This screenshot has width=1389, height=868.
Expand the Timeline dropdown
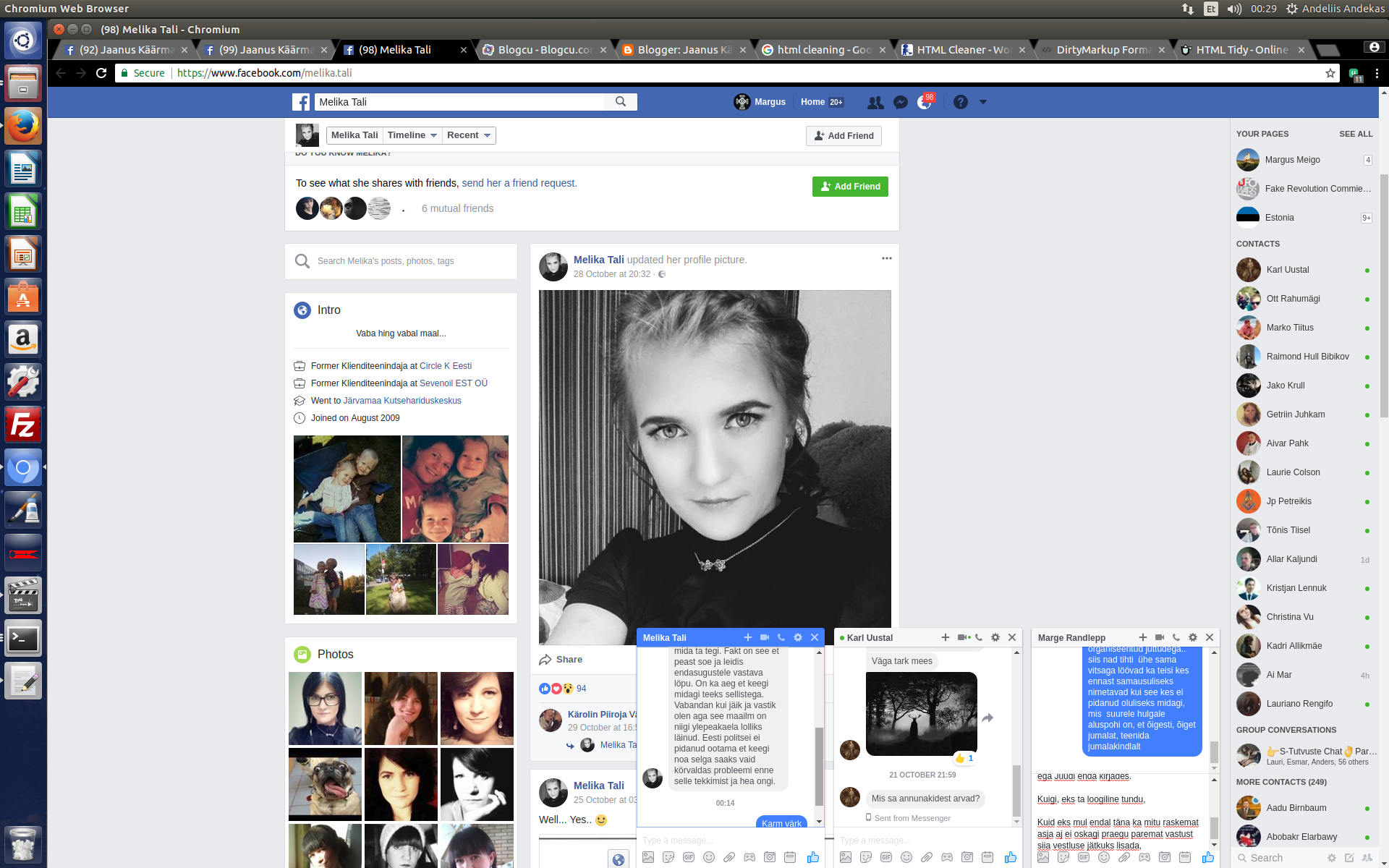[412, 135]
